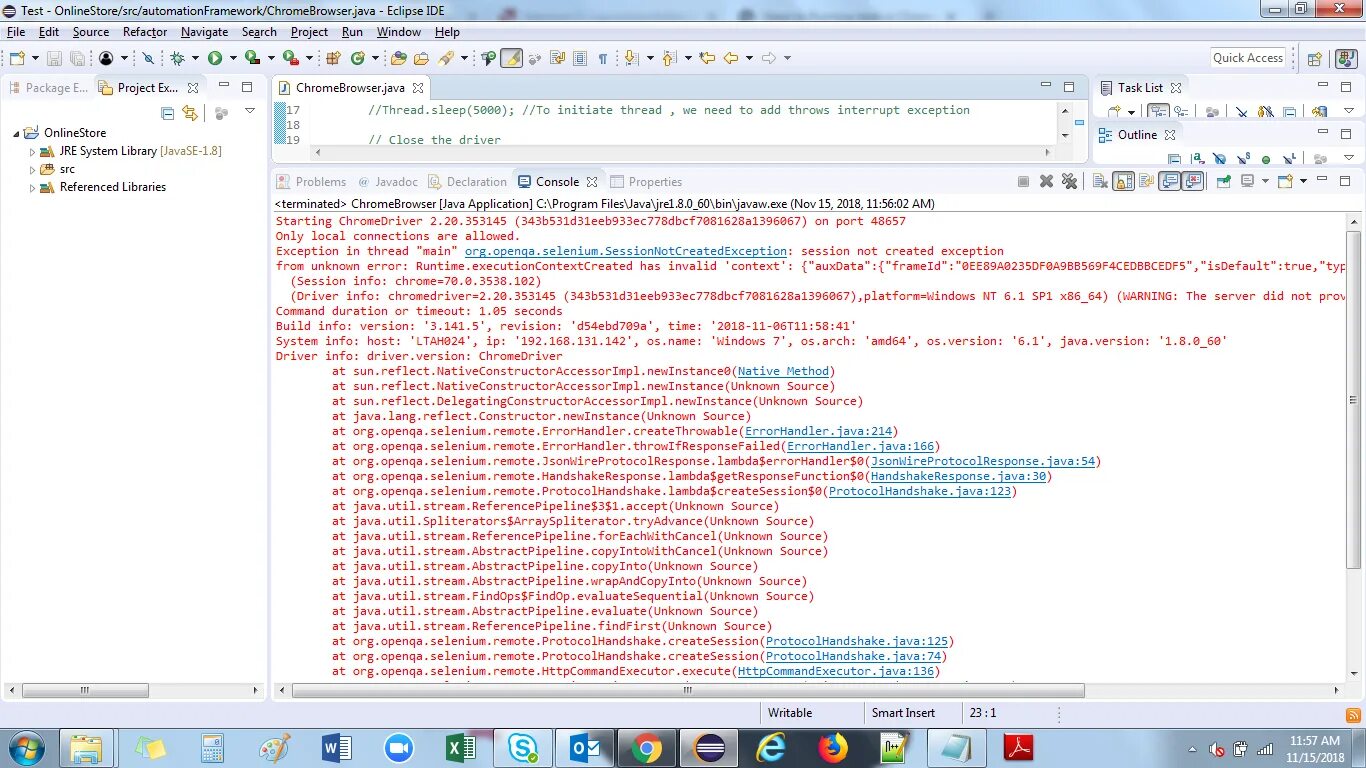Open Chrome from the Windows taskbar
The width and height of the screenshot is (1366, 768).
(x=646, y=748)
